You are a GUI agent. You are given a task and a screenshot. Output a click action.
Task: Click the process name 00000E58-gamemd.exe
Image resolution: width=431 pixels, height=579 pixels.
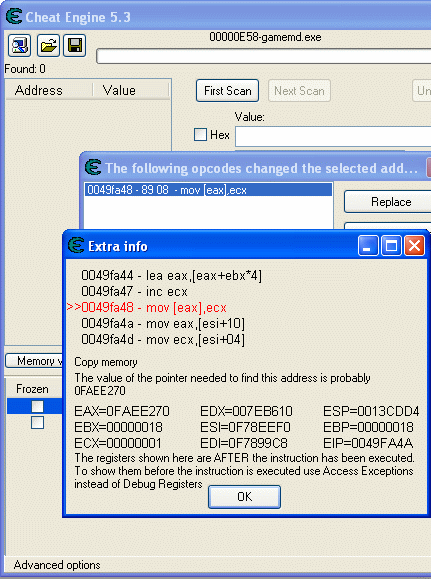click(265, 37)
